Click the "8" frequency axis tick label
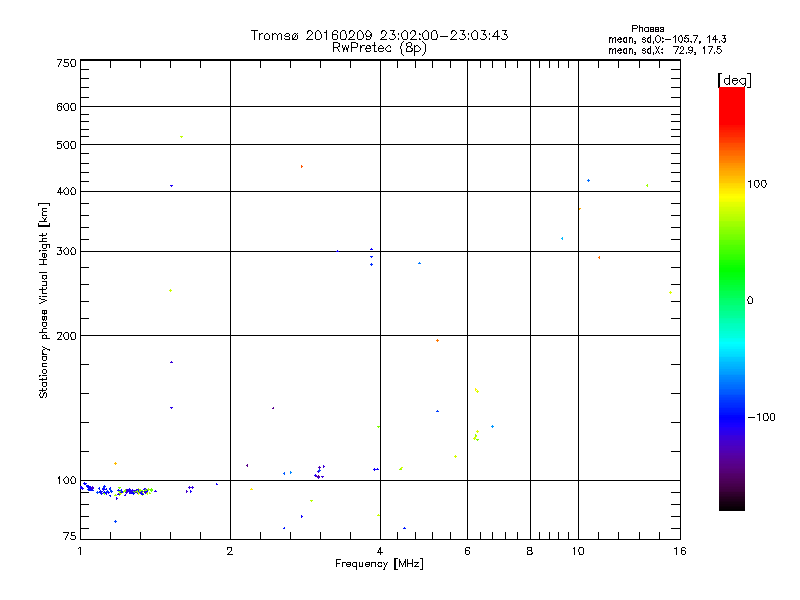The width and height of the screenshot is (800, 600). point(530,551)
